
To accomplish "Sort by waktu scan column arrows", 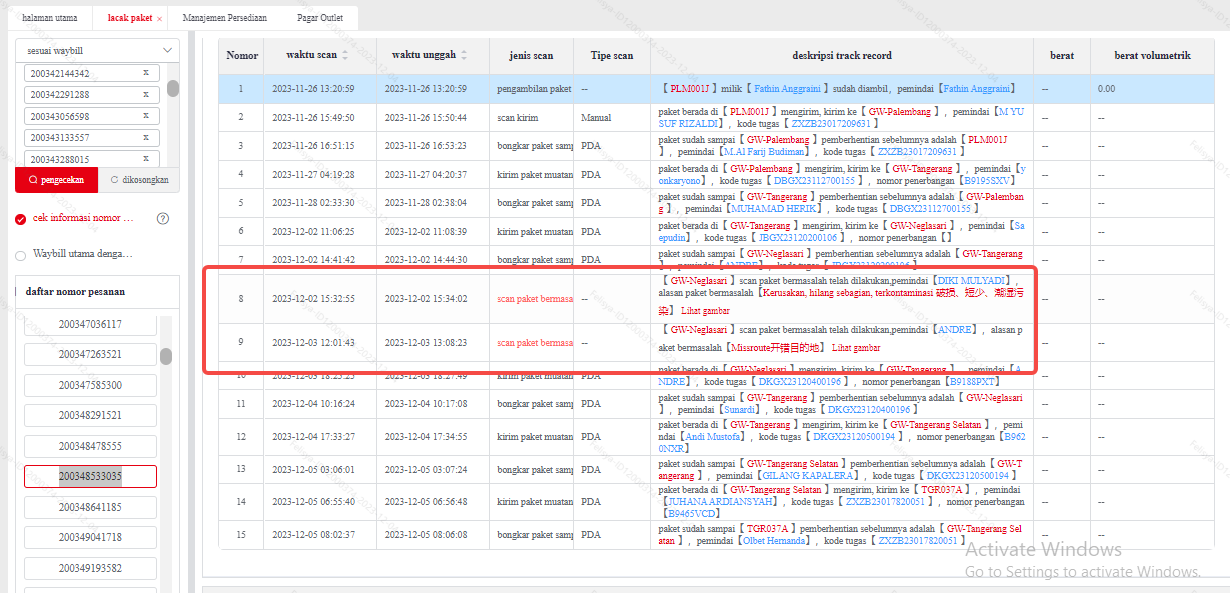I will pyautogui.click(x=346, y=55).
